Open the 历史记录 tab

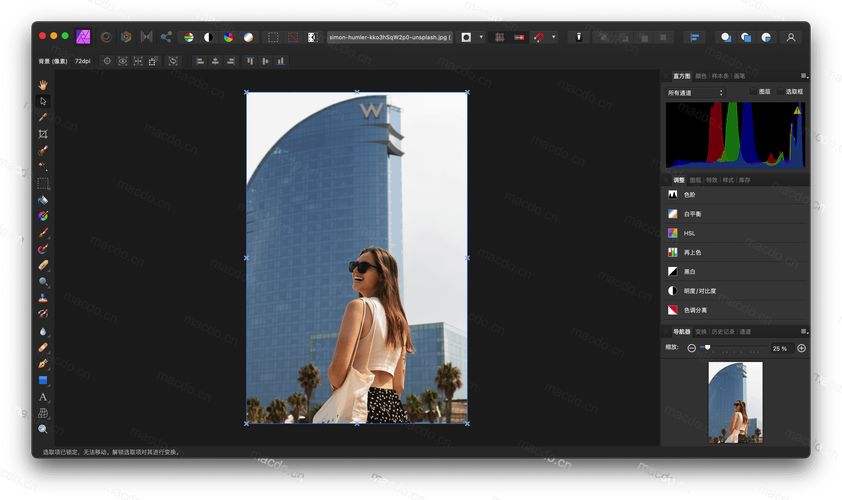[722, 331]
